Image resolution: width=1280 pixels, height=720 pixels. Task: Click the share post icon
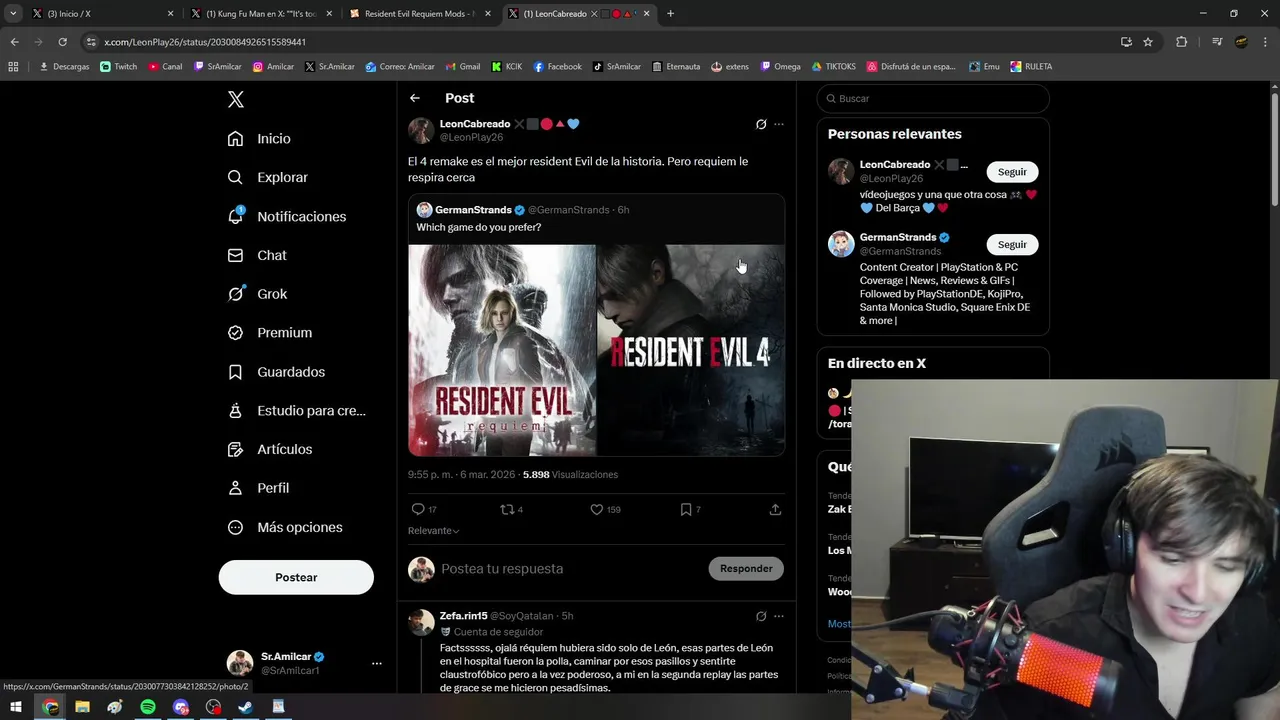click(x=775, y=509)
